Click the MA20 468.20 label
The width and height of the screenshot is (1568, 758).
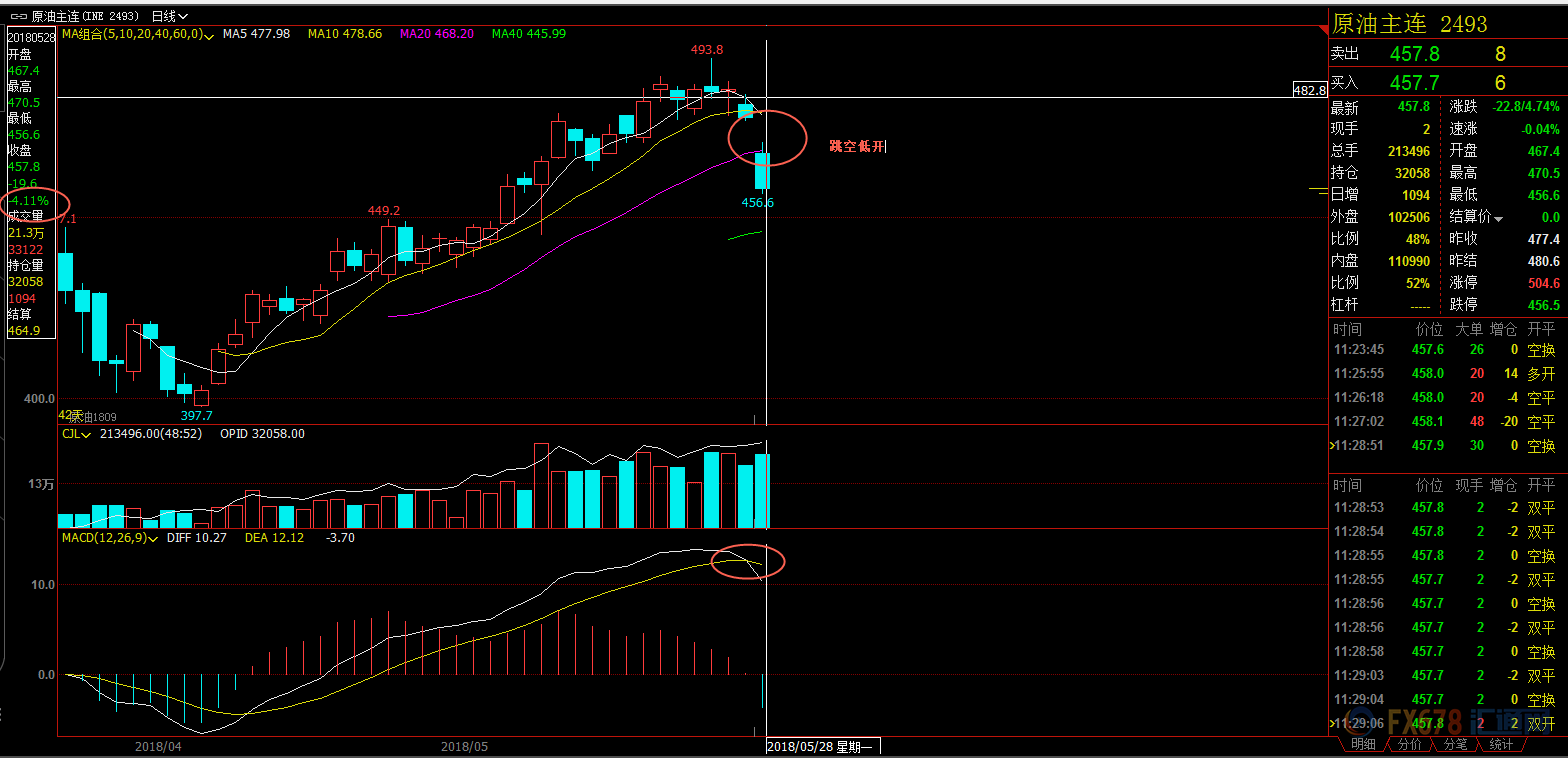click(x=437, y=34)
